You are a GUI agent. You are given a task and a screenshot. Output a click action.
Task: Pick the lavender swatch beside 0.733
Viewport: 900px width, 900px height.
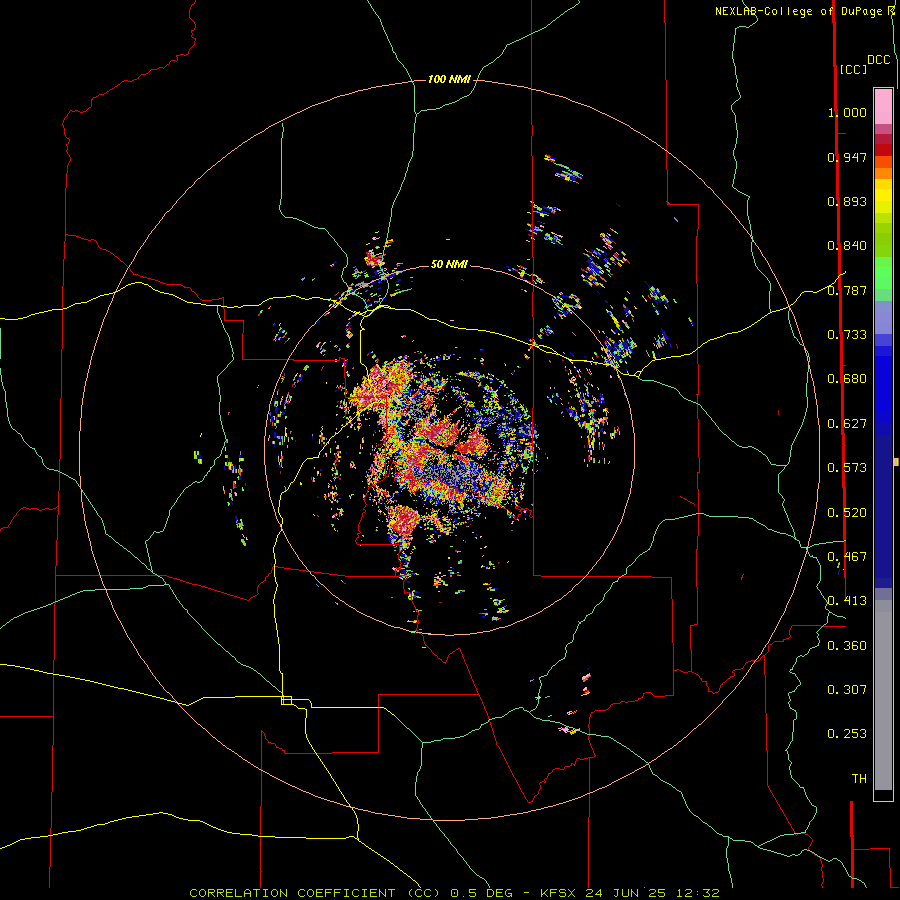883,318
